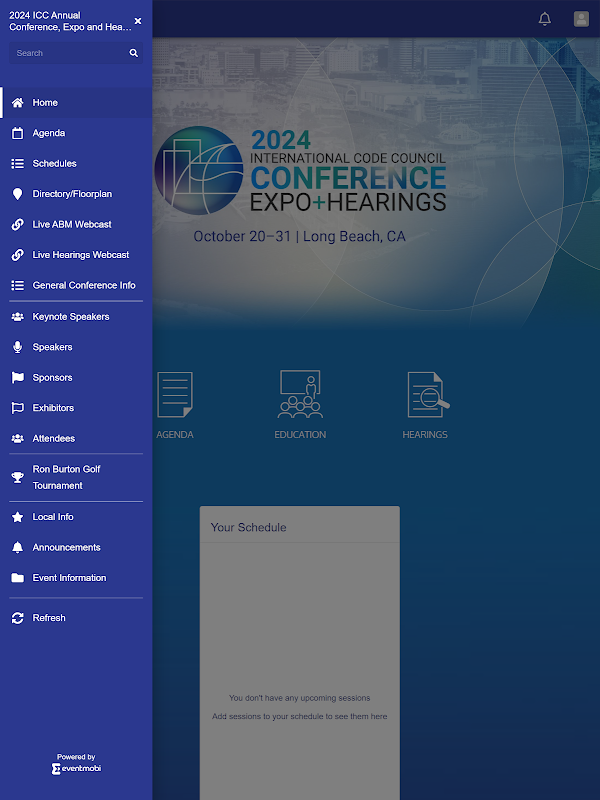600x800 pixels.
Task: Click the link icon beside Live Hearings Webcast
Action: click(x=17, y=255)
